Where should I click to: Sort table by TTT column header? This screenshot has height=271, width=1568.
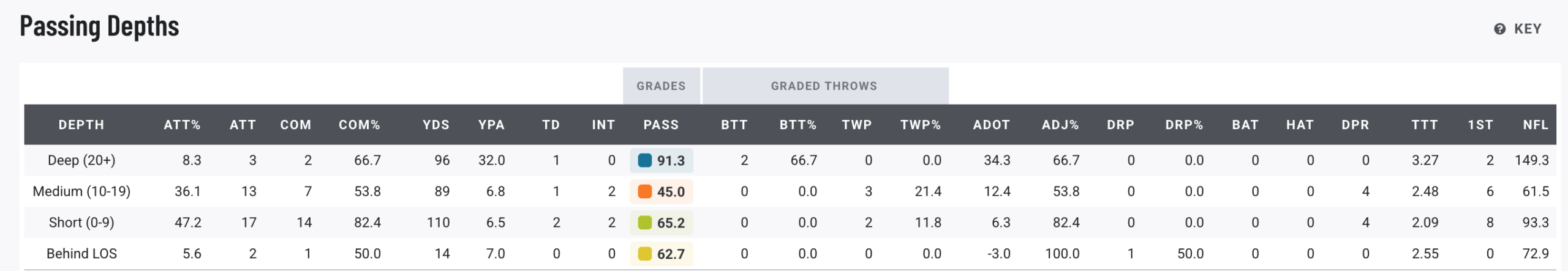pyautogui.click(x=1425, y=125)
